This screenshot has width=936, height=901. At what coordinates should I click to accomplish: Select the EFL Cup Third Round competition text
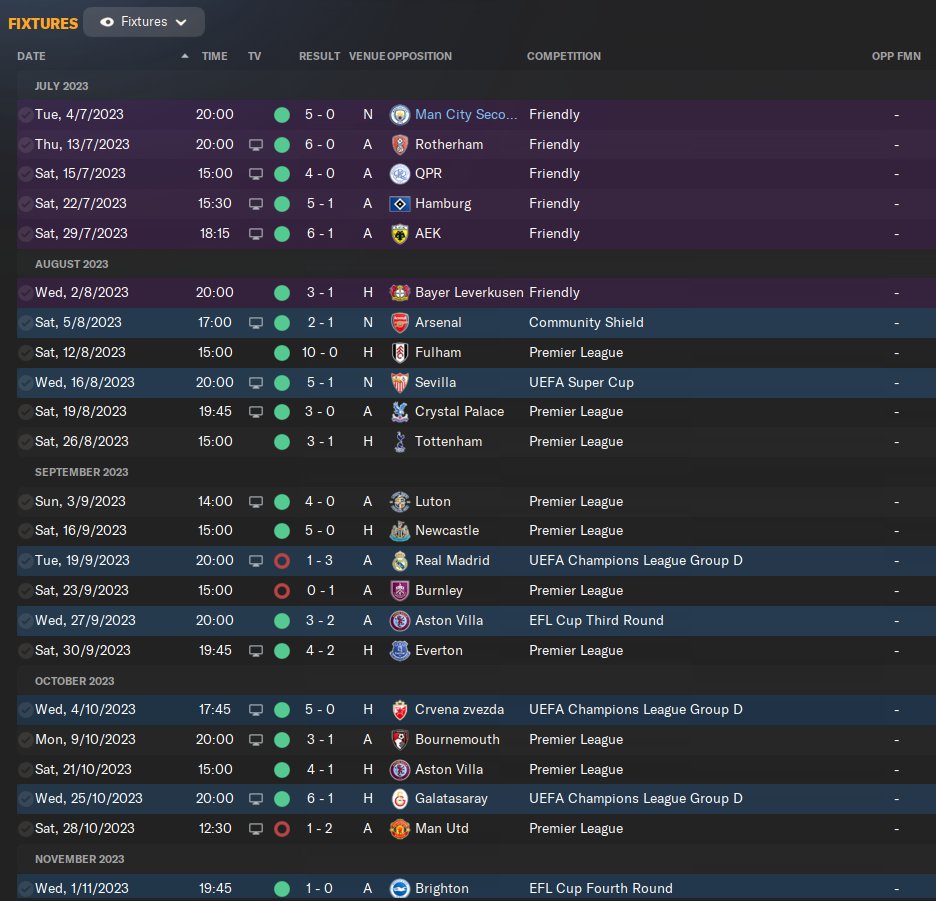596,620
